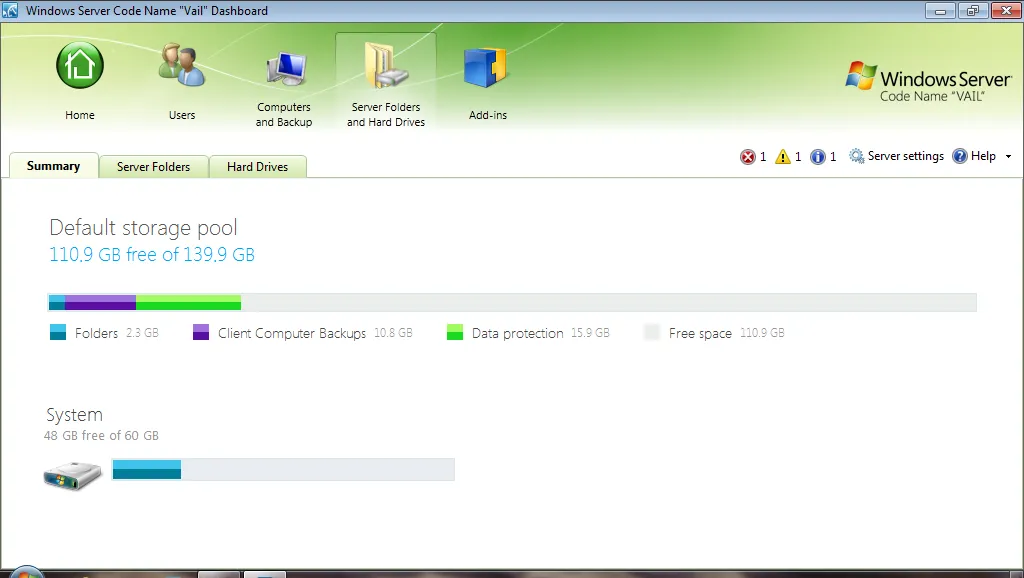Image resolution: width=1024 pixels, height=578 pixels.
Task: Close the Dashboard window
Action: [1006, 10]
